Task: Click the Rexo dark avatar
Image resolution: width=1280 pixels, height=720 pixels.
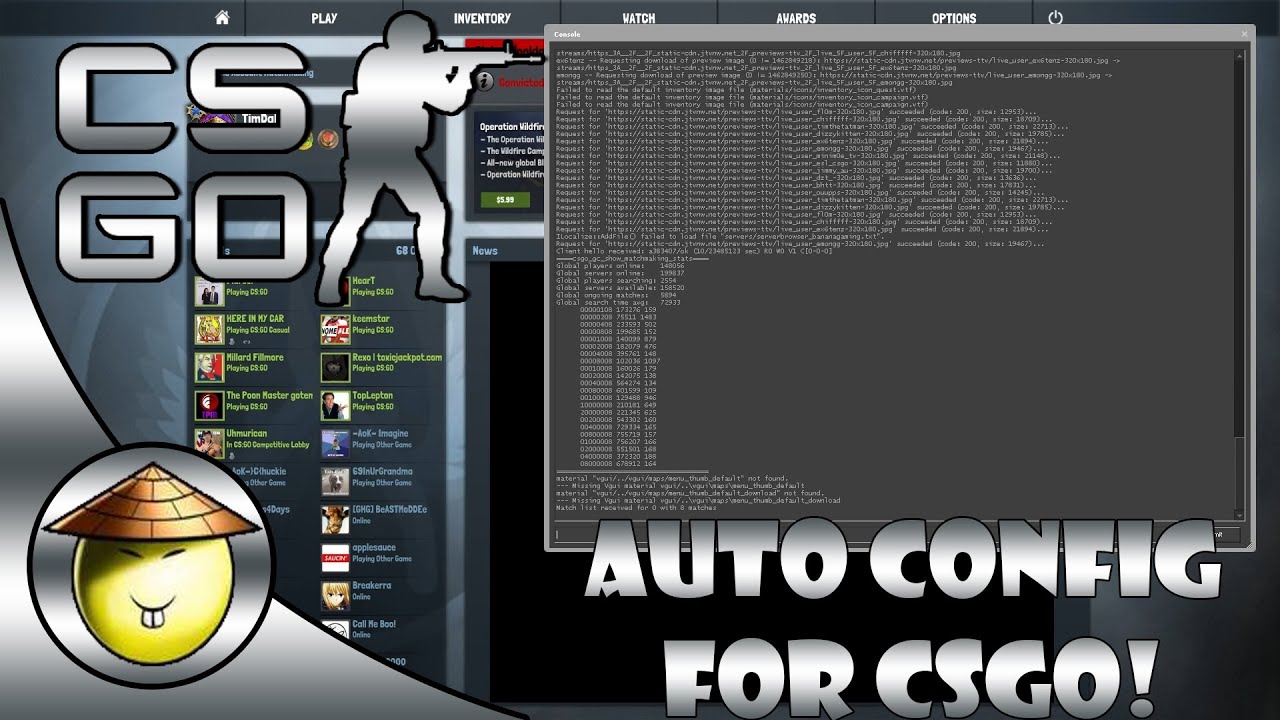Action: pos(334,367)
